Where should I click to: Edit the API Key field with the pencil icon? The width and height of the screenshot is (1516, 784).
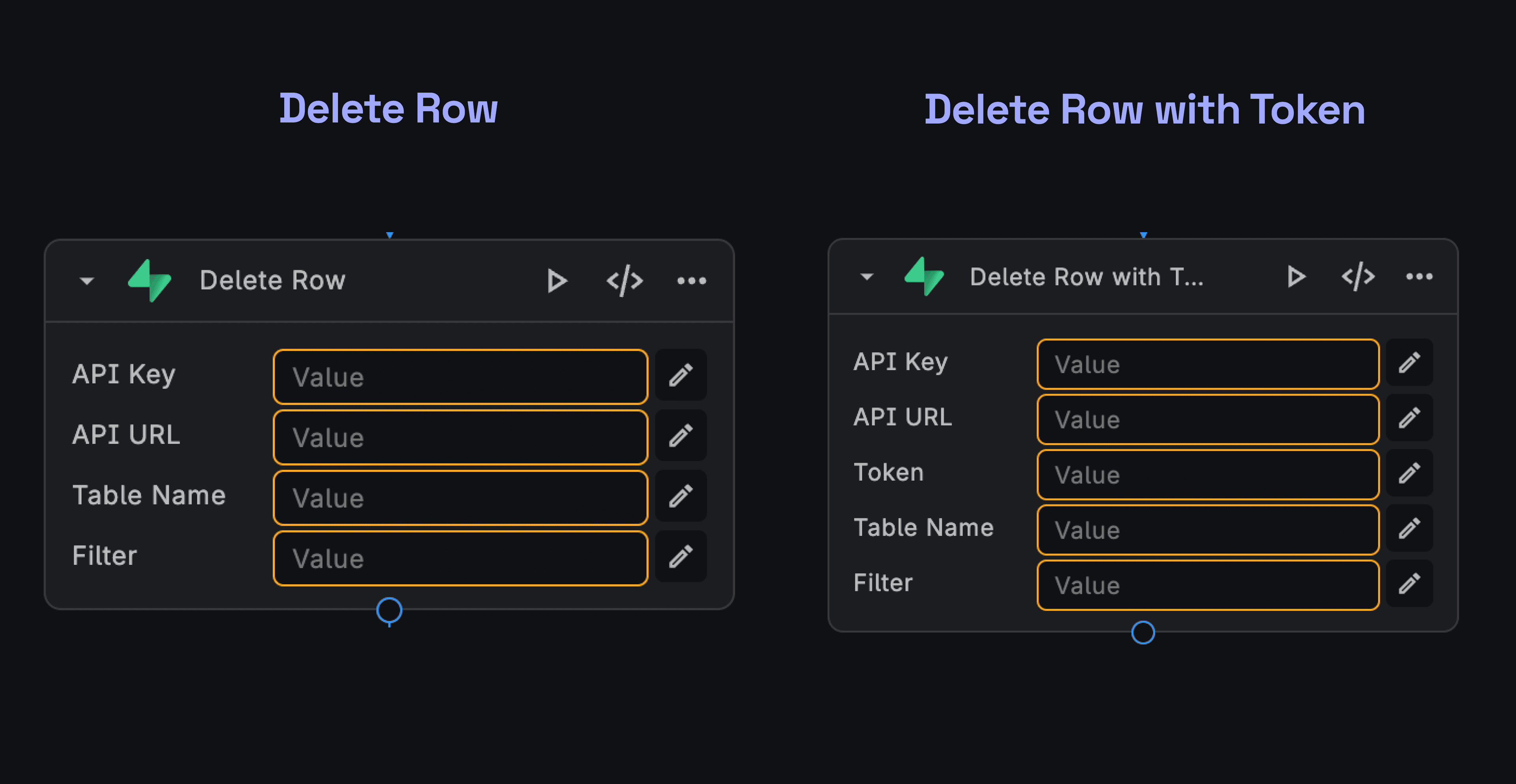point(680,375)
